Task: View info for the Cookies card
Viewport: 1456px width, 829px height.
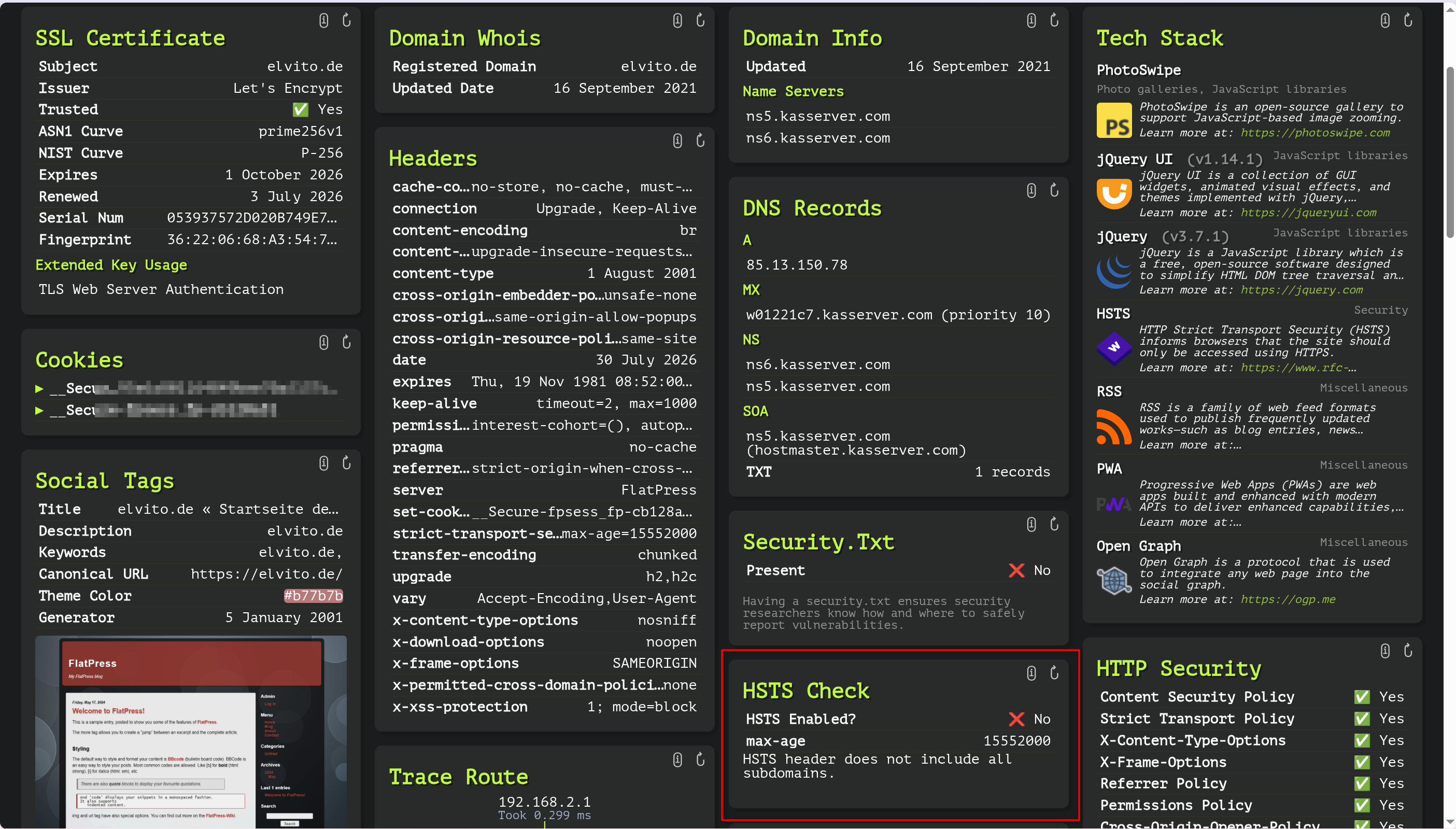Action: pos(324,342)
